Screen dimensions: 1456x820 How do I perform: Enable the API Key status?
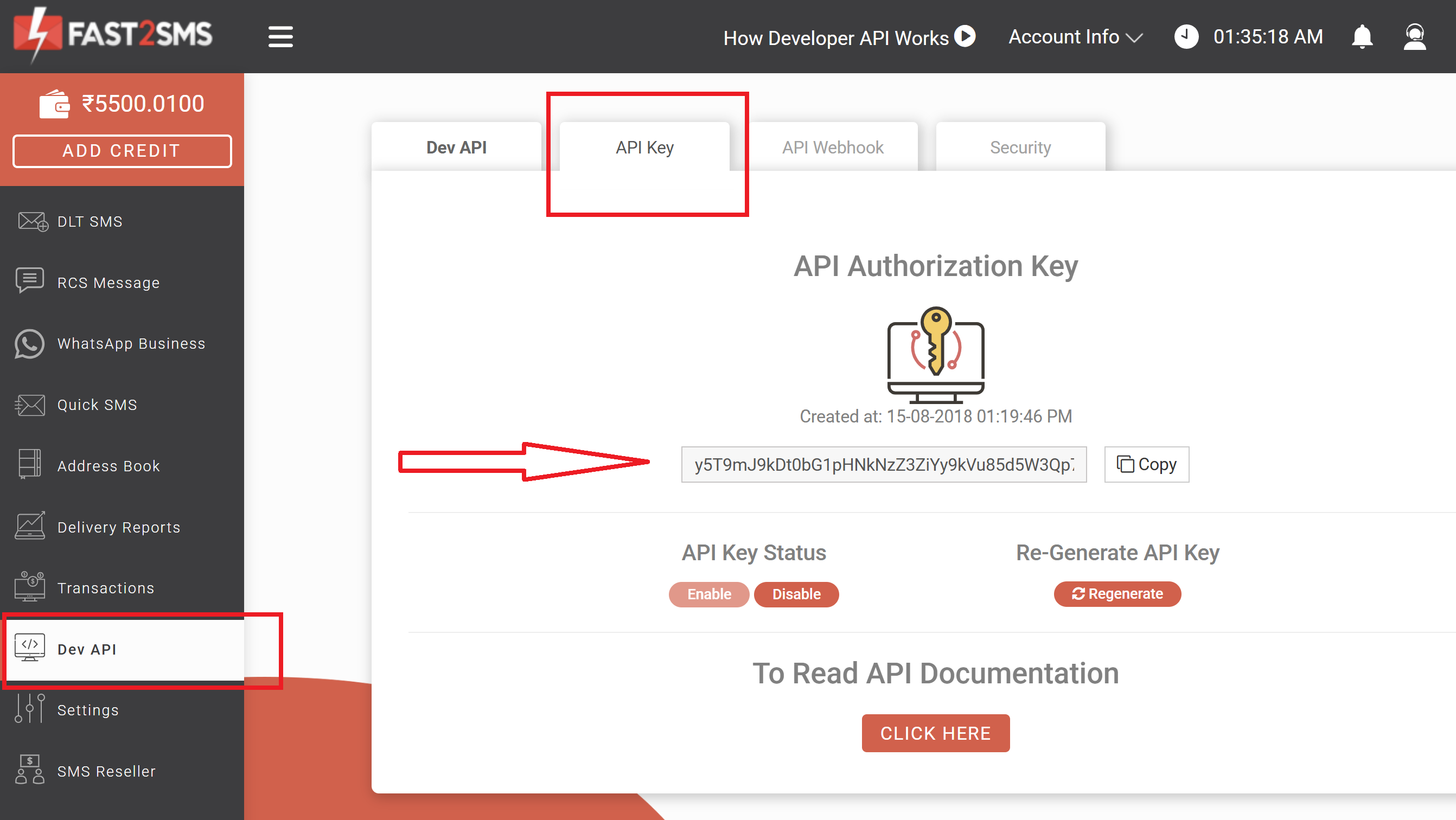coord(709,594)
